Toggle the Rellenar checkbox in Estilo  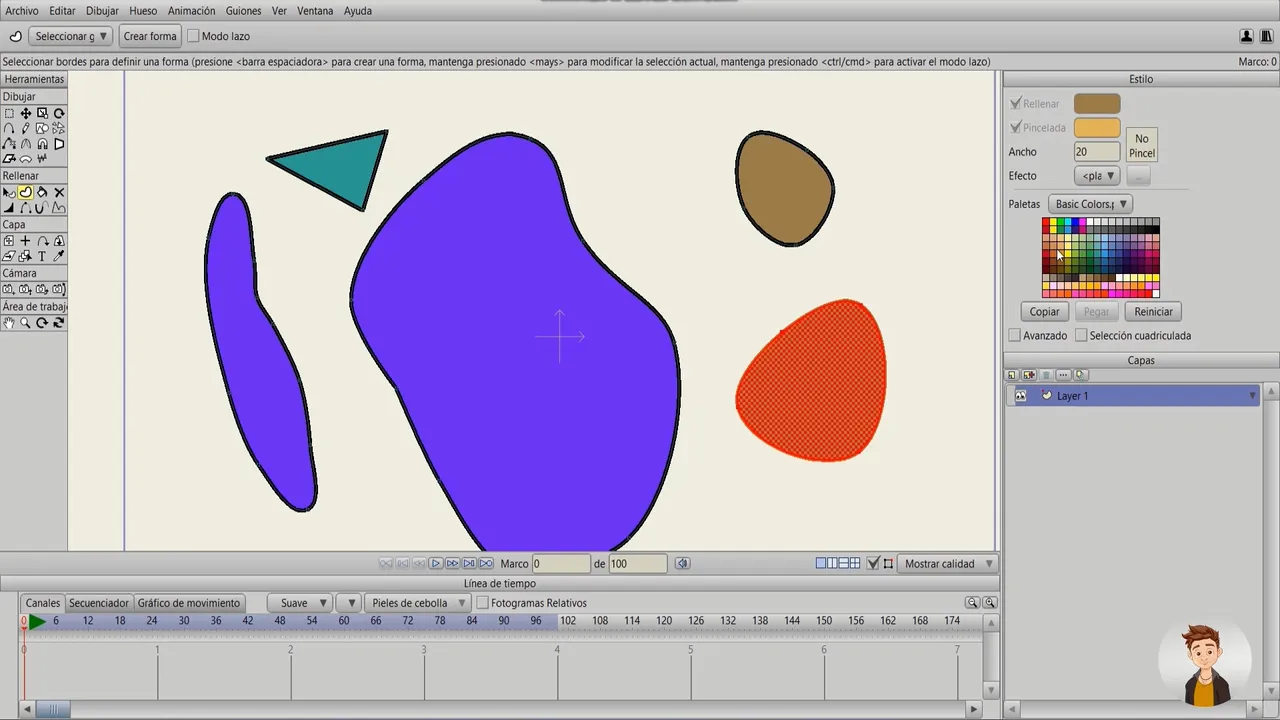point(1016,103)
